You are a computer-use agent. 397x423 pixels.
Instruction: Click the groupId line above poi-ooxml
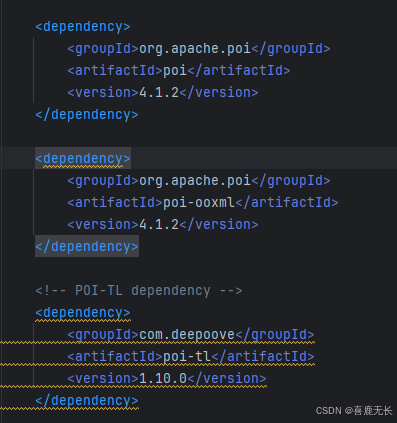point(199,181)
